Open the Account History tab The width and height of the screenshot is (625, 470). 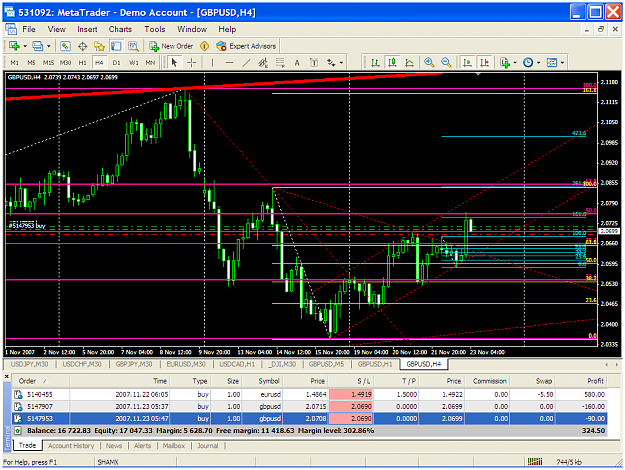(71, 446)
